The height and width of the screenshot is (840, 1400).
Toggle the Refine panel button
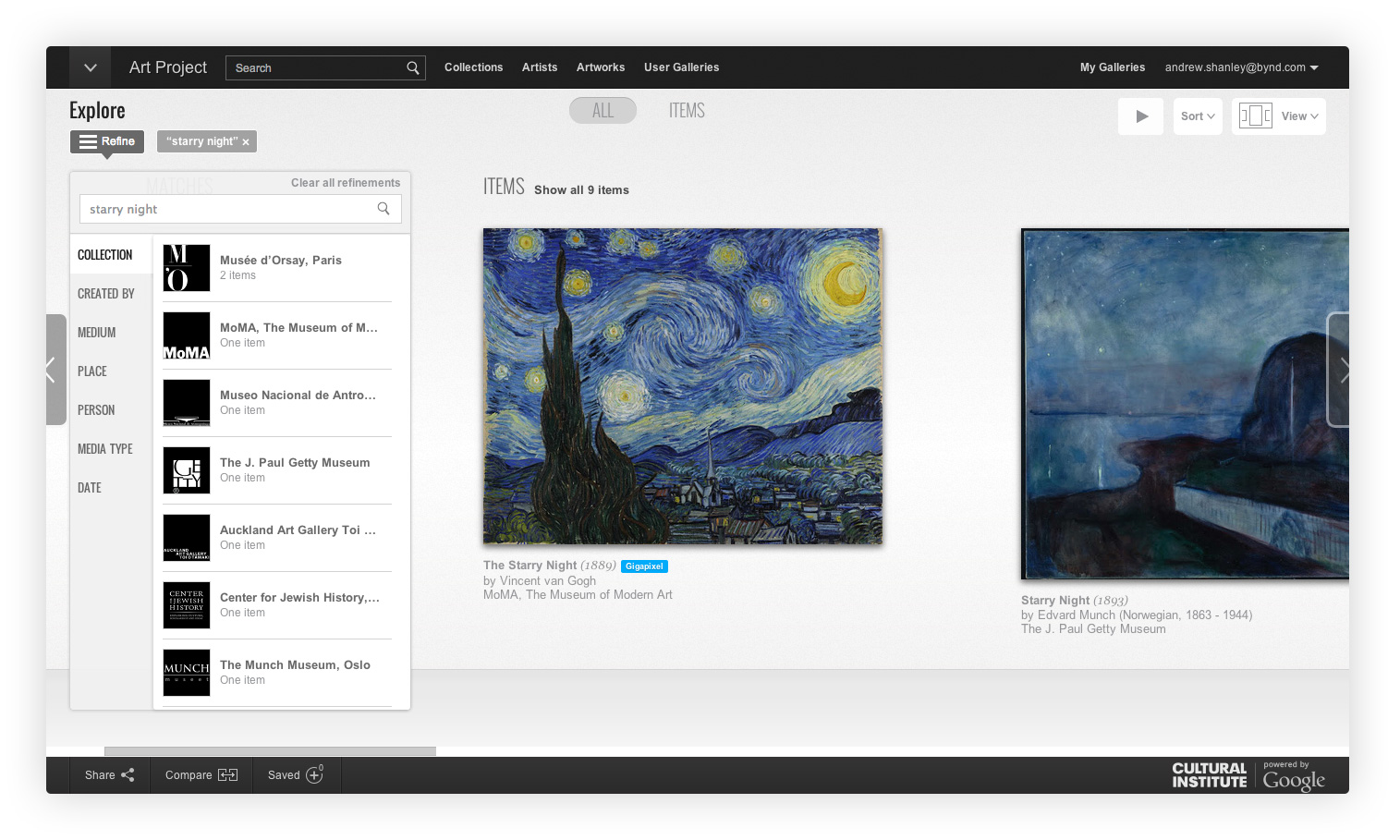[x=107, y=141]
